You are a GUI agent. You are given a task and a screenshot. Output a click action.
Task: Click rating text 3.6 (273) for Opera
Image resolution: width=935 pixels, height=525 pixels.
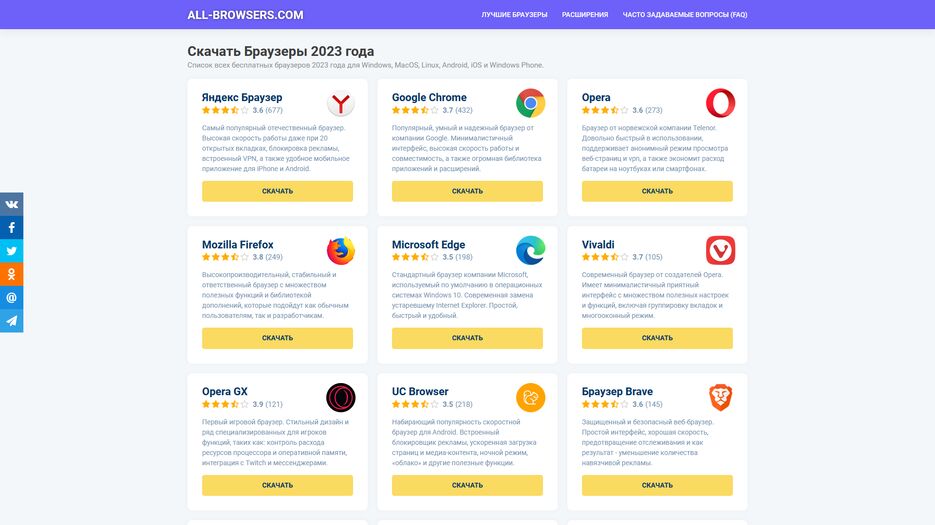648,110
